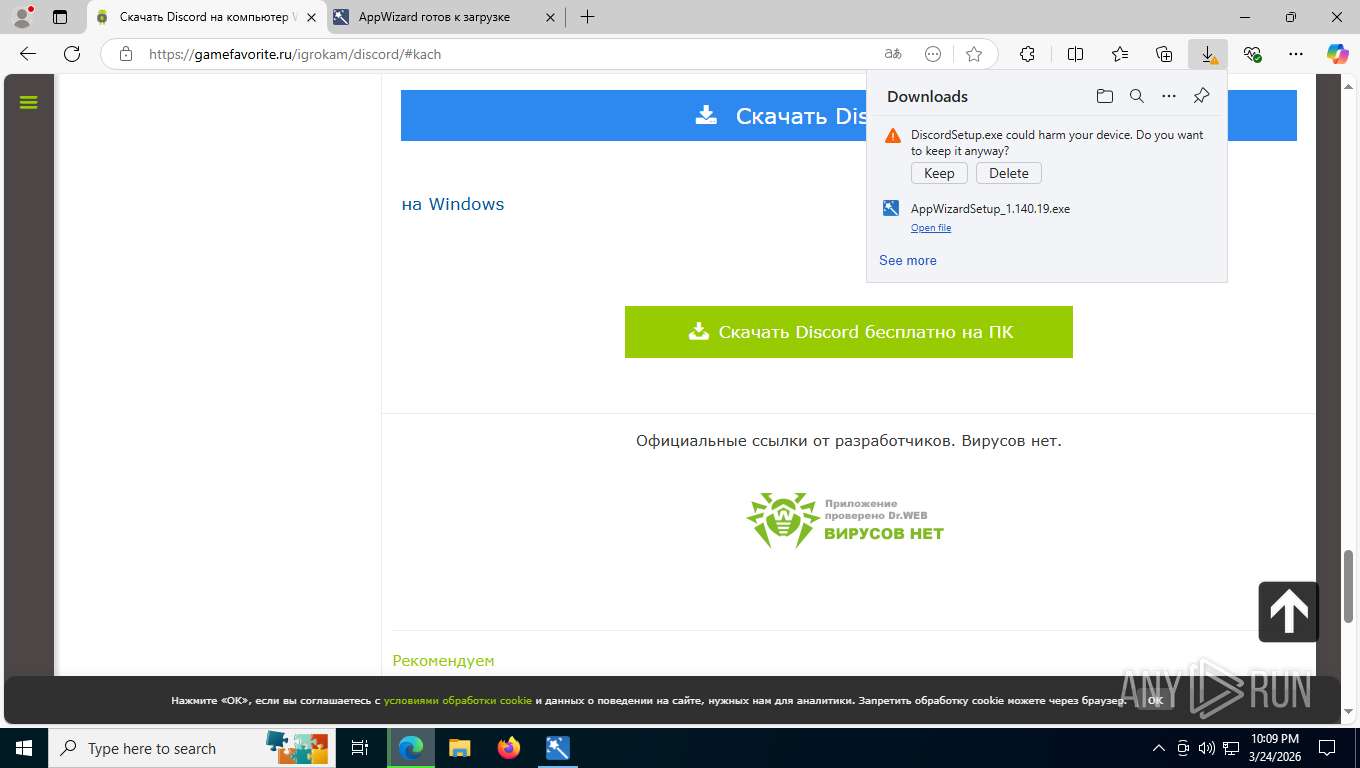Click the Dr.WEB ВИРУСОВ НЕТ badge

(x=846, y=520)
